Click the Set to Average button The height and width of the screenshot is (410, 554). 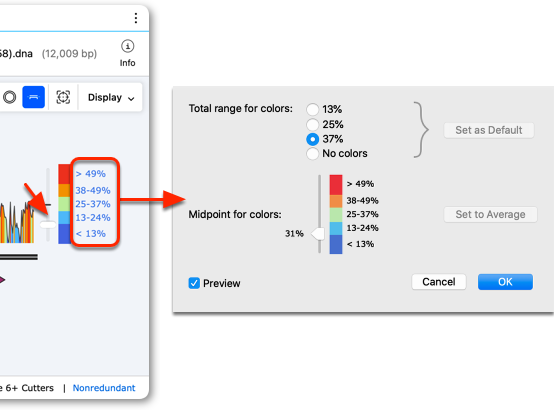point(490,215)
